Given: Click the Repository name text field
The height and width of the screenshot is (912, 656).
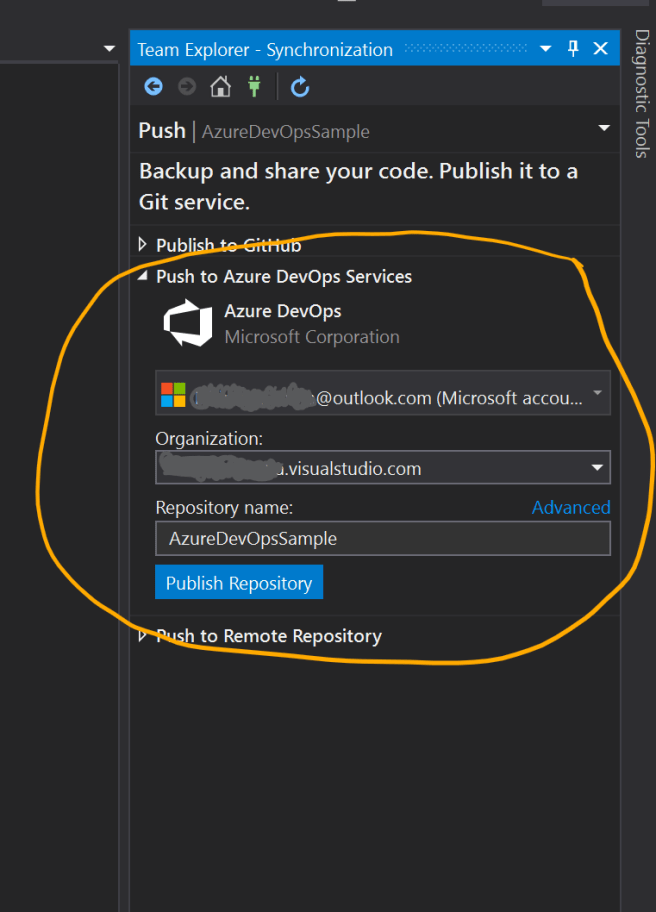Looking at the screenshot, I should [382, 538].
